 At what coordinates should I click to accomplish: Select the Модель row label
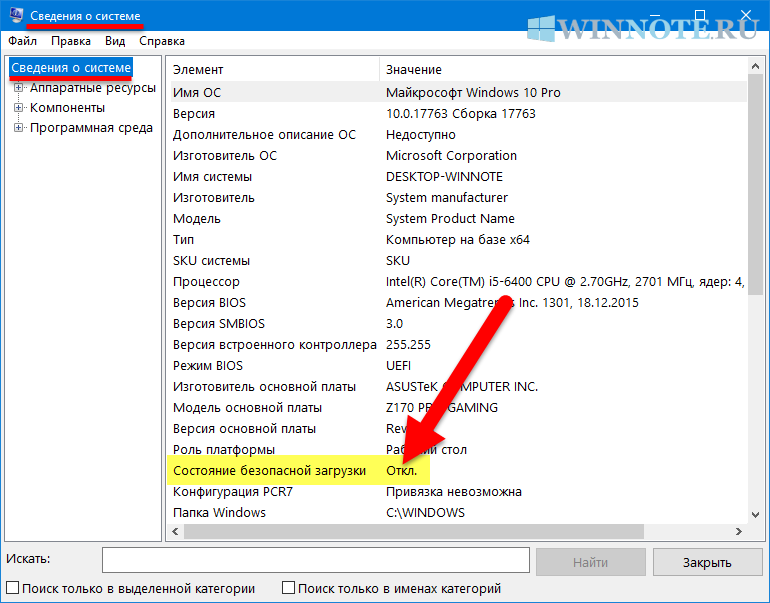tap(197, 219)
